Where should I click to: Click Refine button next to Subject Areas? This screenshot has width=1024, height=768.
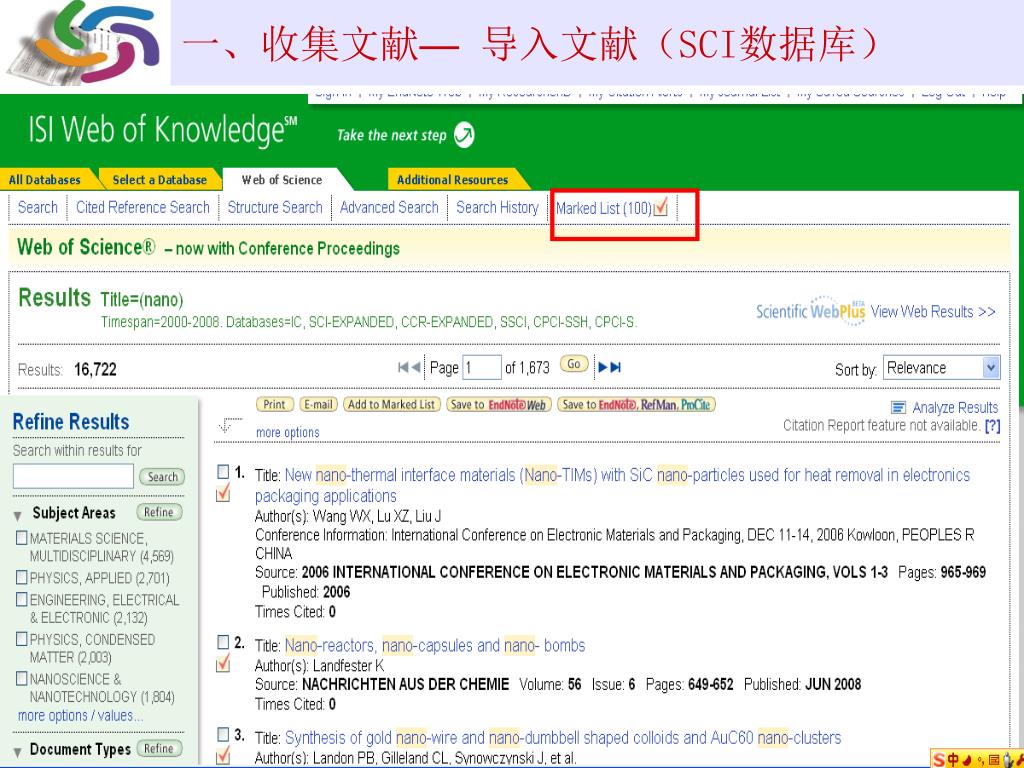click(x=159, y=512)
